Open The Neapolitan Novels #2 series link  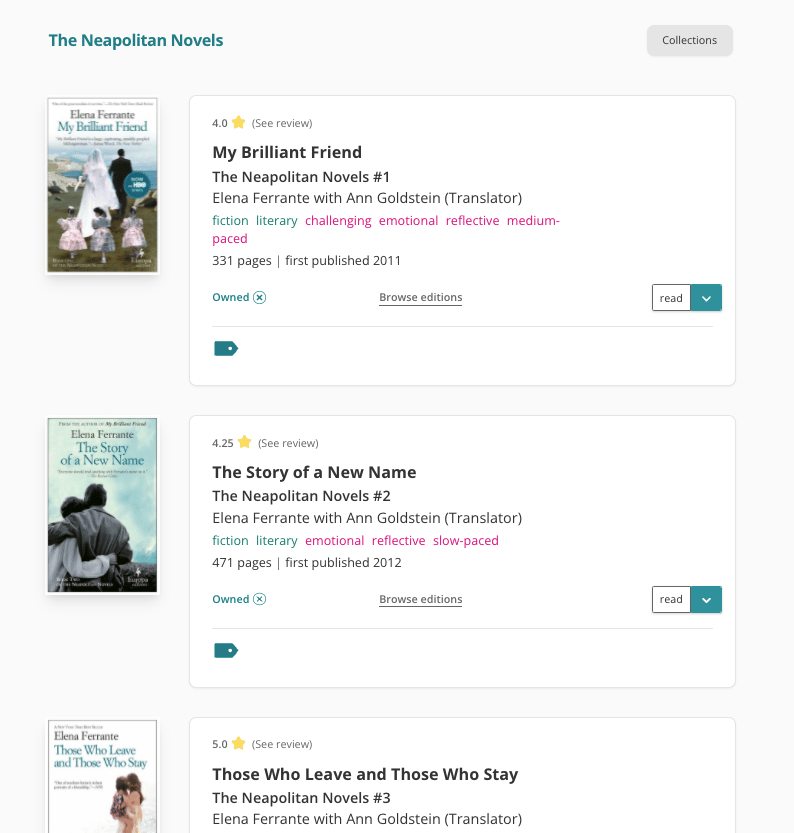pyautogui.click(x=301, y=496)
